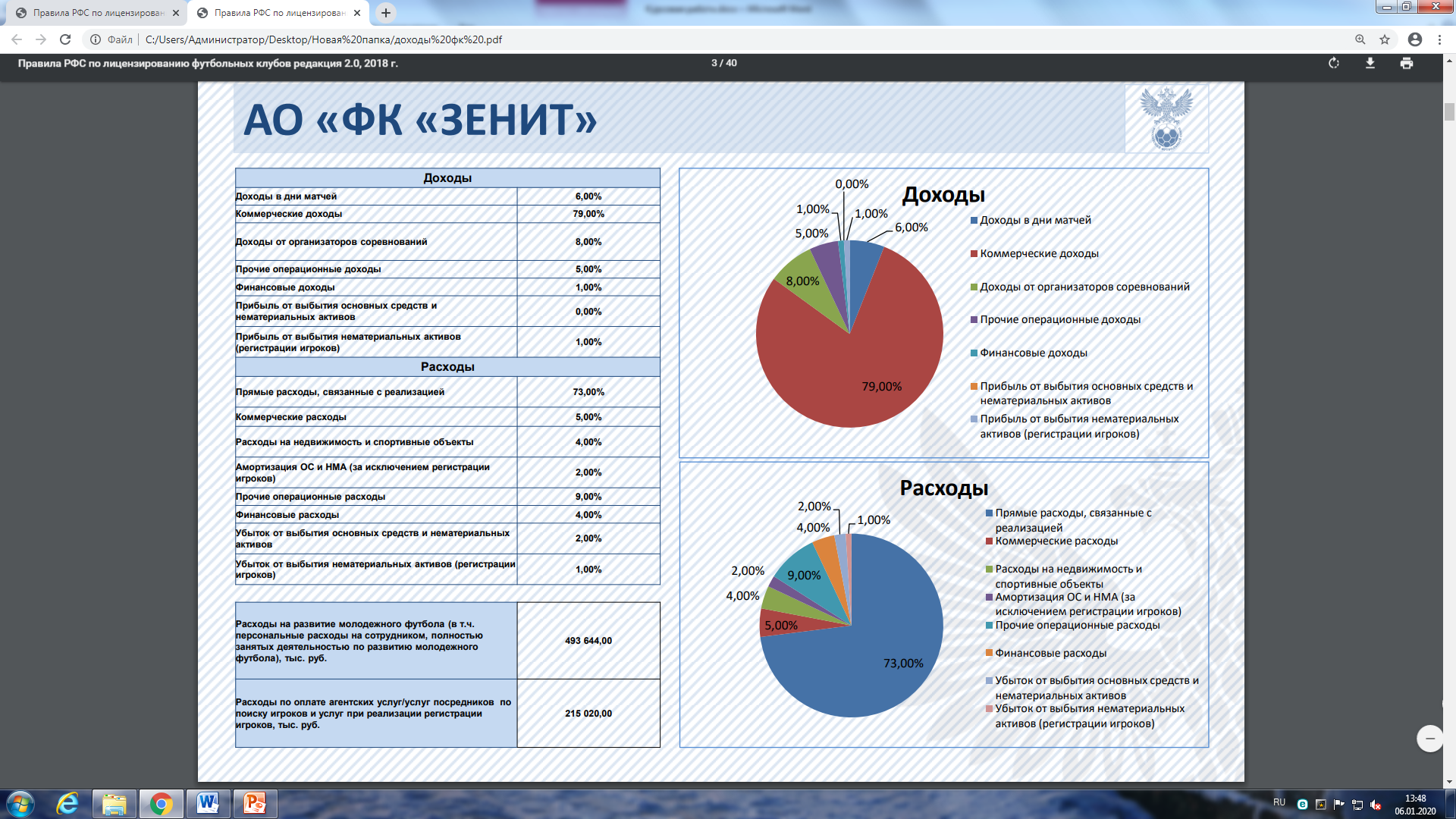Click the 9,00% label on Расходы pie

[804, 576]
